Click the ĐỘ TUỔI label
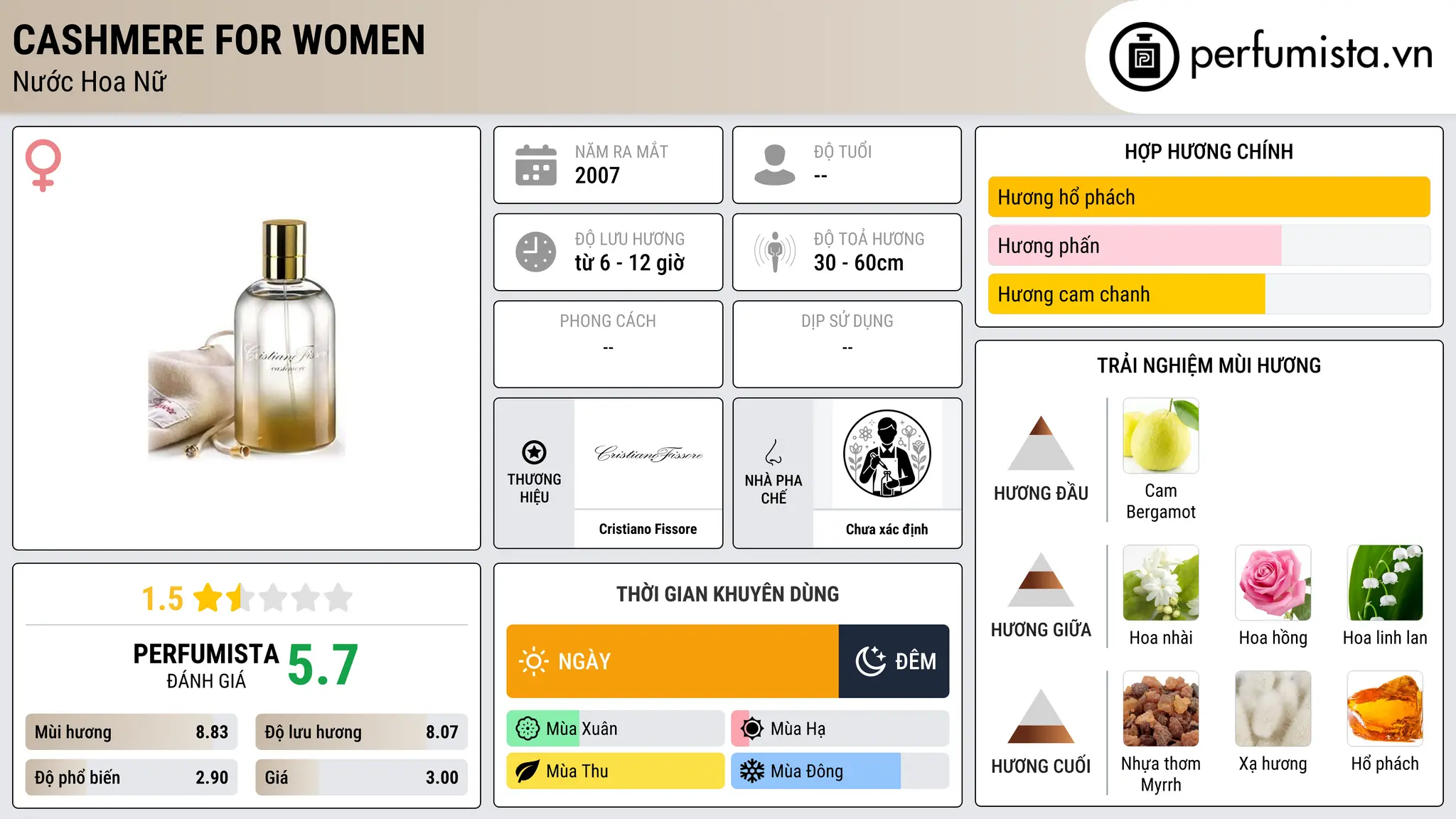Screen dimensions: 1456x819 click(x=842, y=151)
